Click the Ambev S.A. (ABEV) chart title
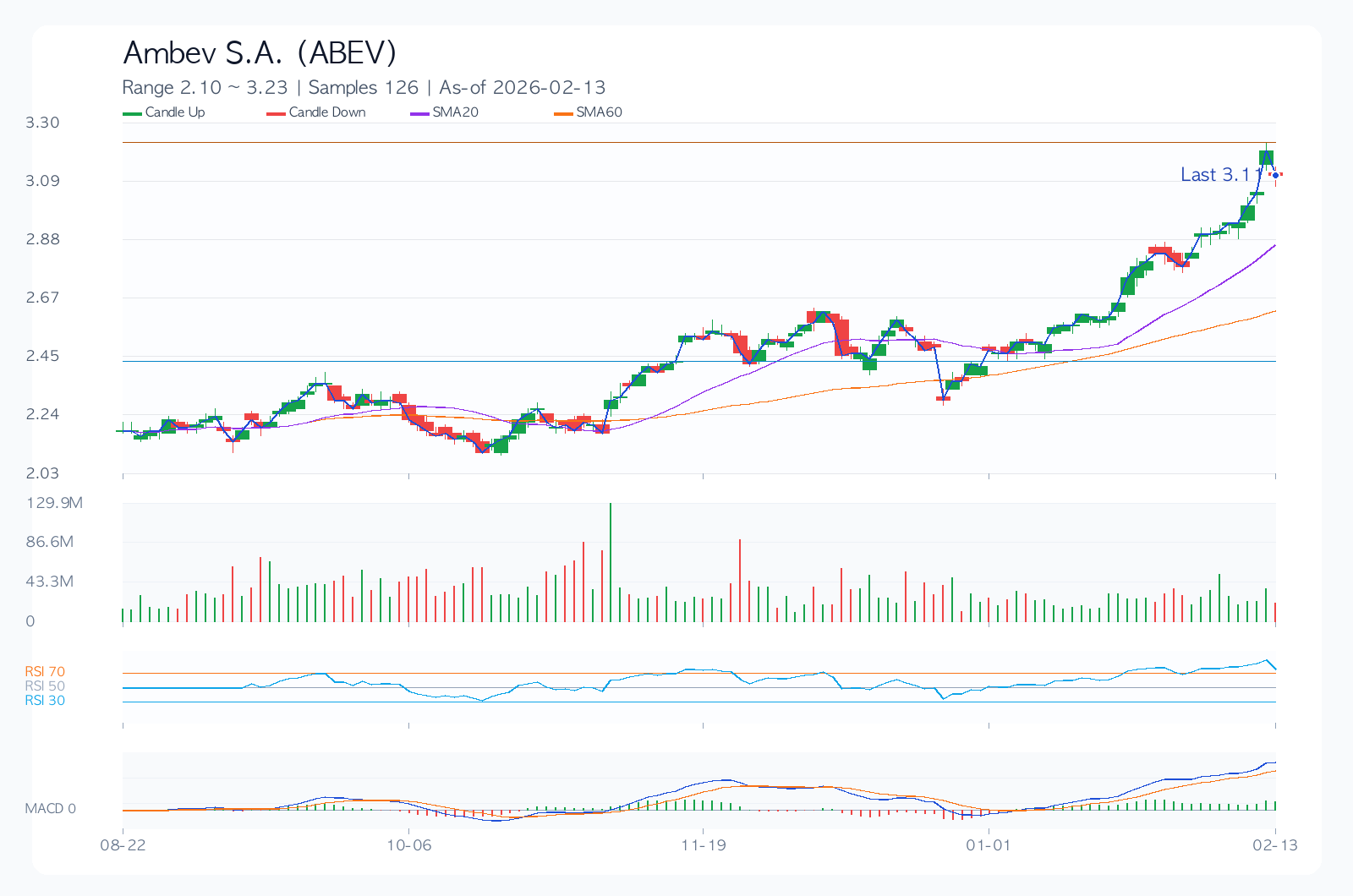1353x896 pixels. [260, 52]
